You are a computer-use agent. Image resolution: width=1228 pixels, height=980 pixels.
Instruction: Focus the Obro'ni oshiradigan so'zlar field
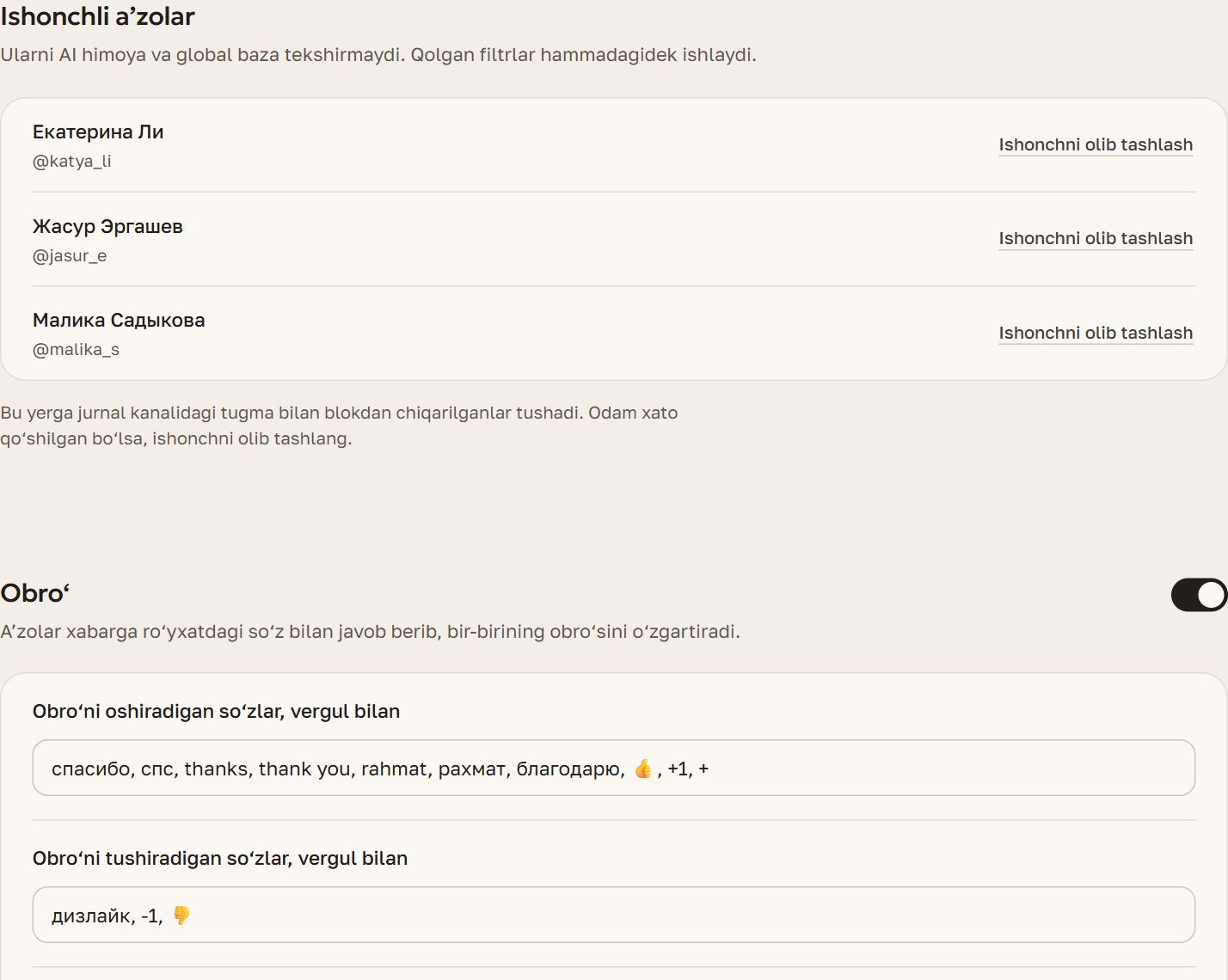tap(614, 768)
